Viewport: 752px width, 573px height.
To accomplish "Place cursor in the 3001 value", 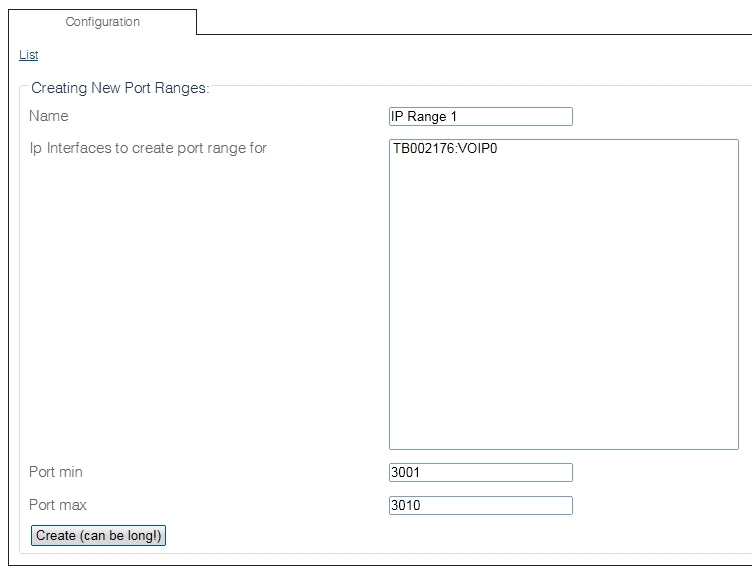I will [407, 473].
